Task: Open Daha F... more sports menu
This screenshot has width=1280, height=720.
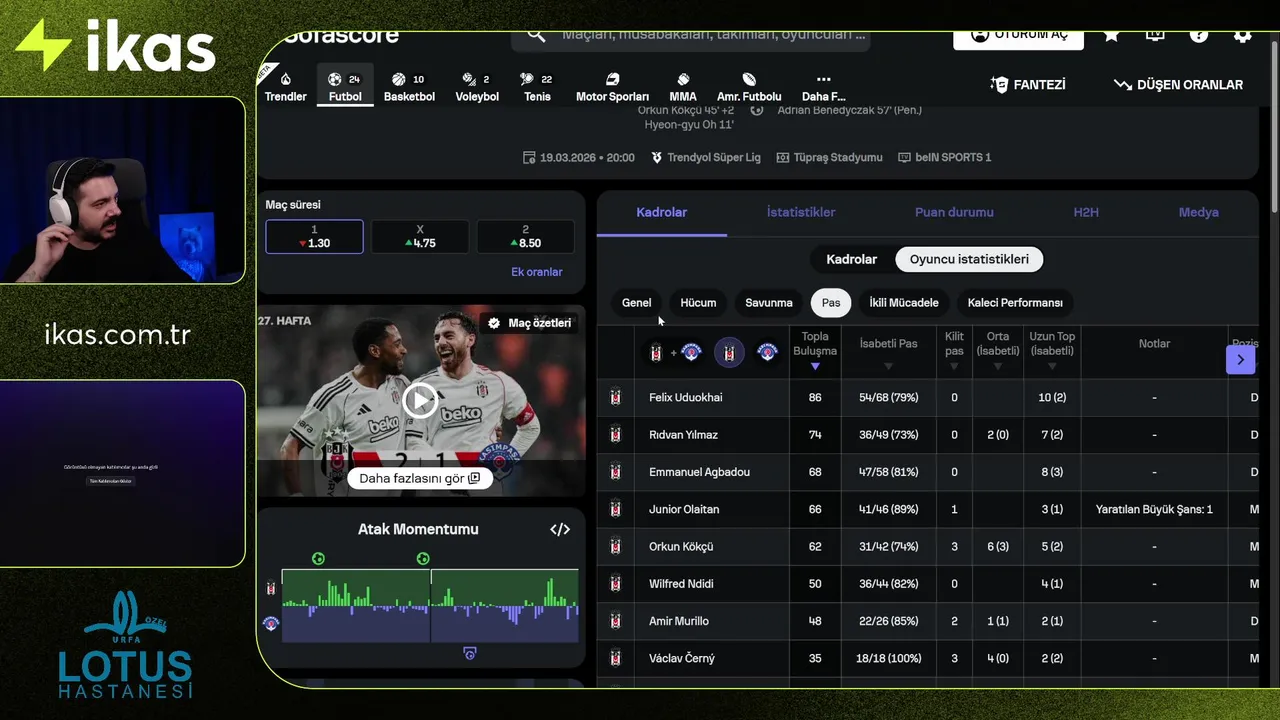Action: coord(823,87)
